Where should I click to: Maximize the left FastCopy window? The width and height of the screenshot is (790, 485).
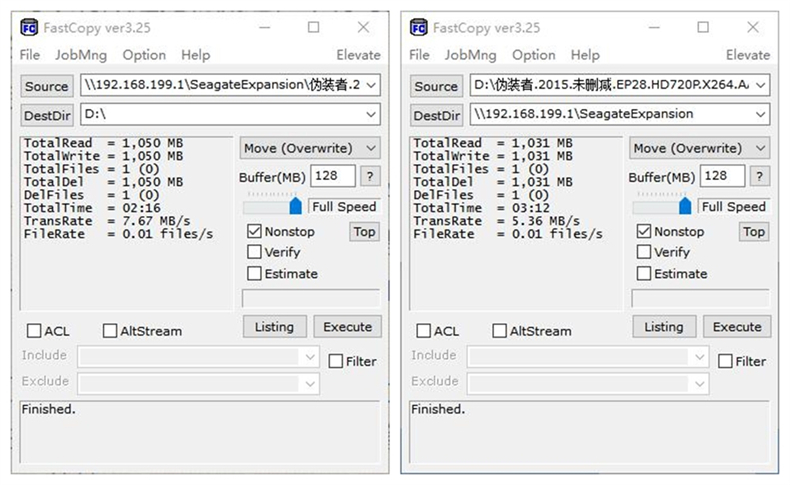(313, 27)
